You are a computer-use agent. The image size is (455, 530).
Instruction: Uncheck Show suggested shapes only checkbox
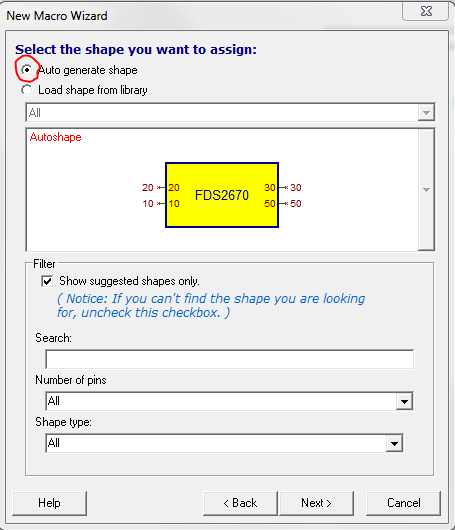pos(47,281)
